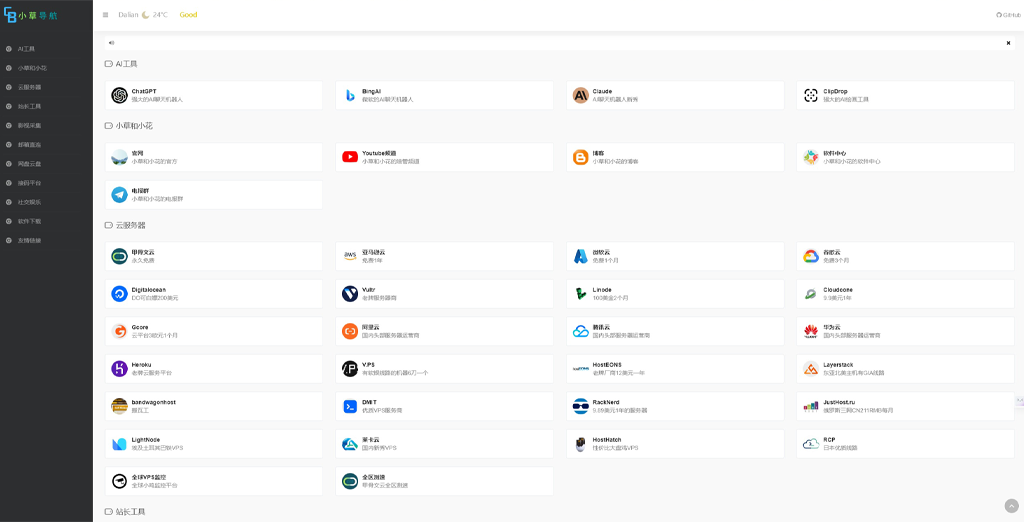Open the ChatGPT icon link
Screen dimensions: 1024x522
(x=119, y=95)
